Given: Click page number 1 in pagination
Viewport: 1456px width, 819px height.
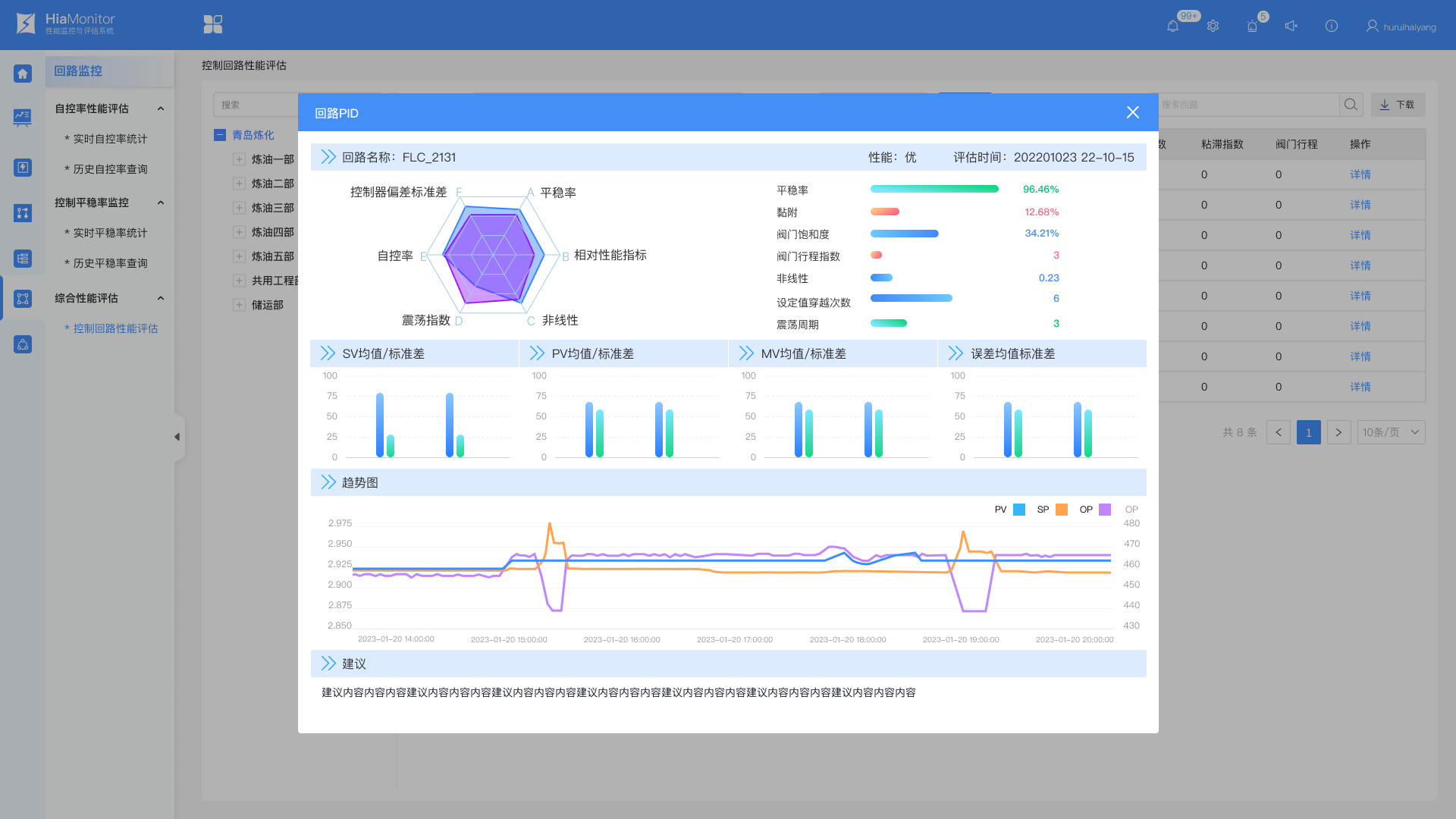Looking at the screenshot, I should coord(1308,432).
